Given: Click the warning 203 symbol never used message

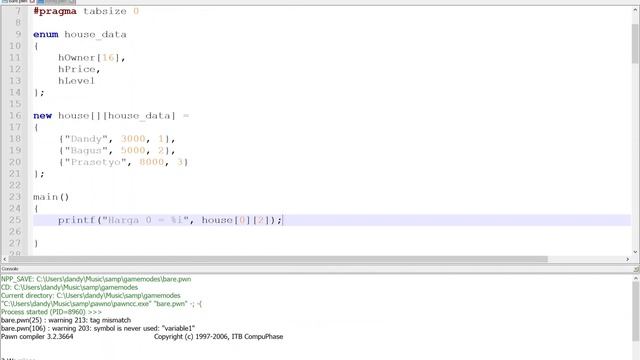Looking at the screenshot, I should [98, 328].
